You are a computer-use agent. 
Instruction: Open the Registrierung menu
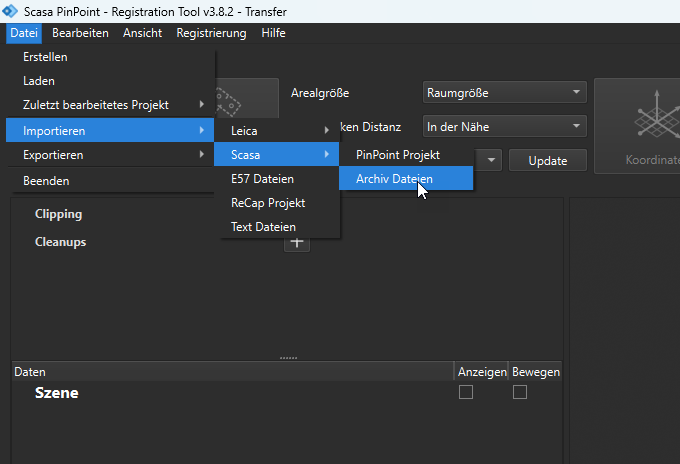coord(211,33)
